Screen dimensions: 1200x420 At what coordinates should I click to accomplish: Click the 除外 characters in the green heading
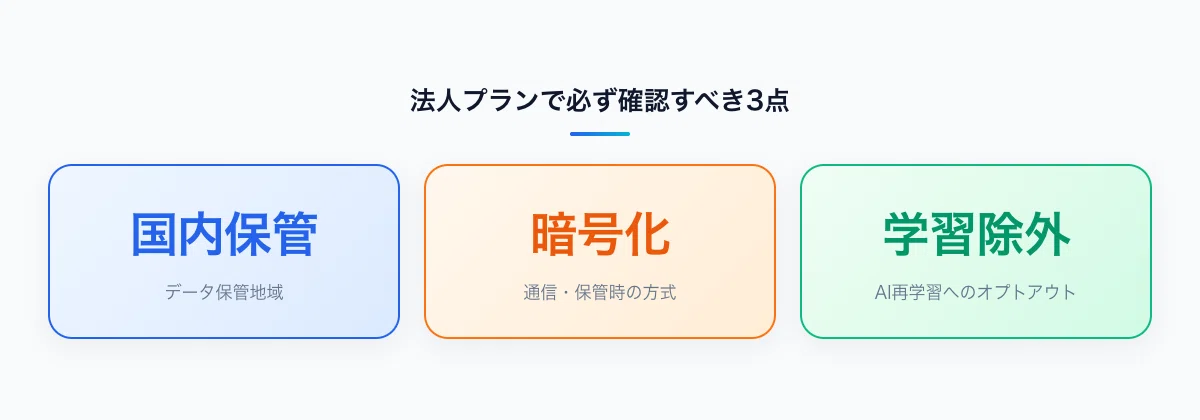1023,236
